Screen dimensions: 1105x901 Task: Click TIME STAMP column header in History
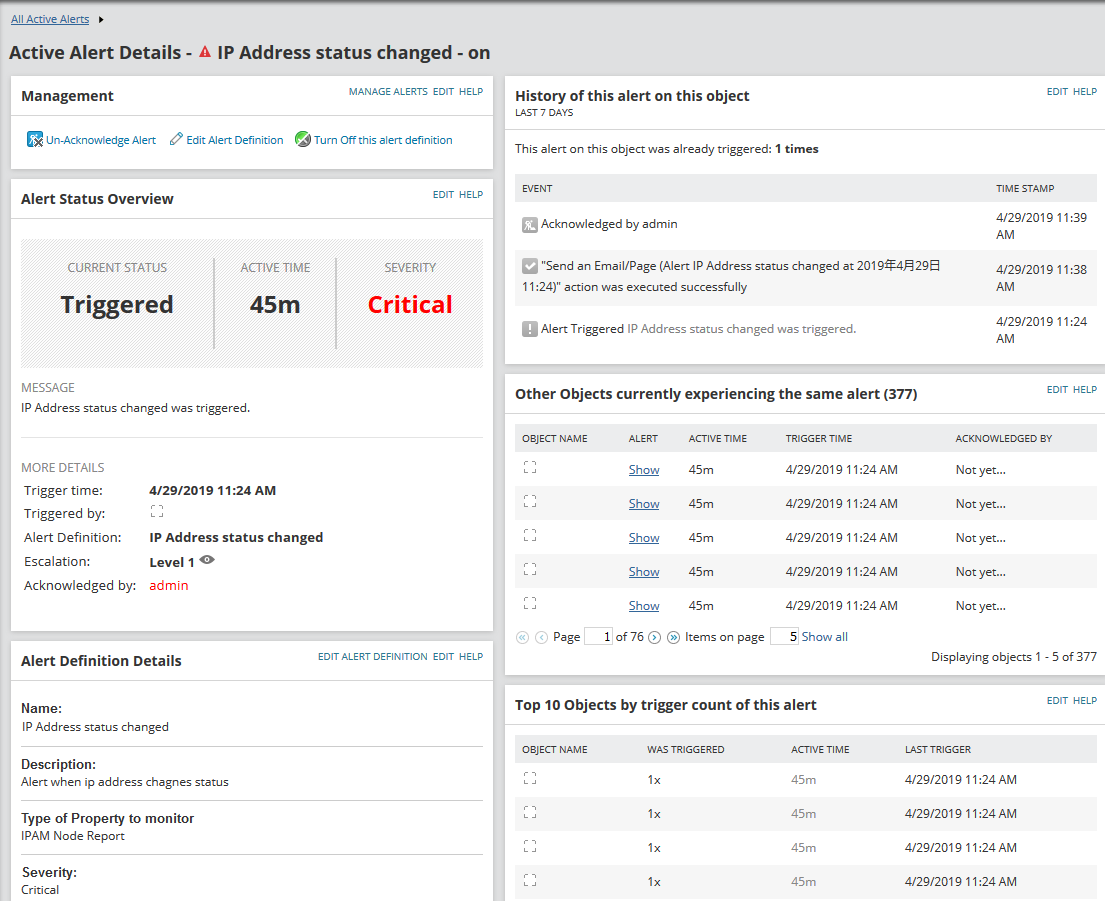coord(1025,188)
